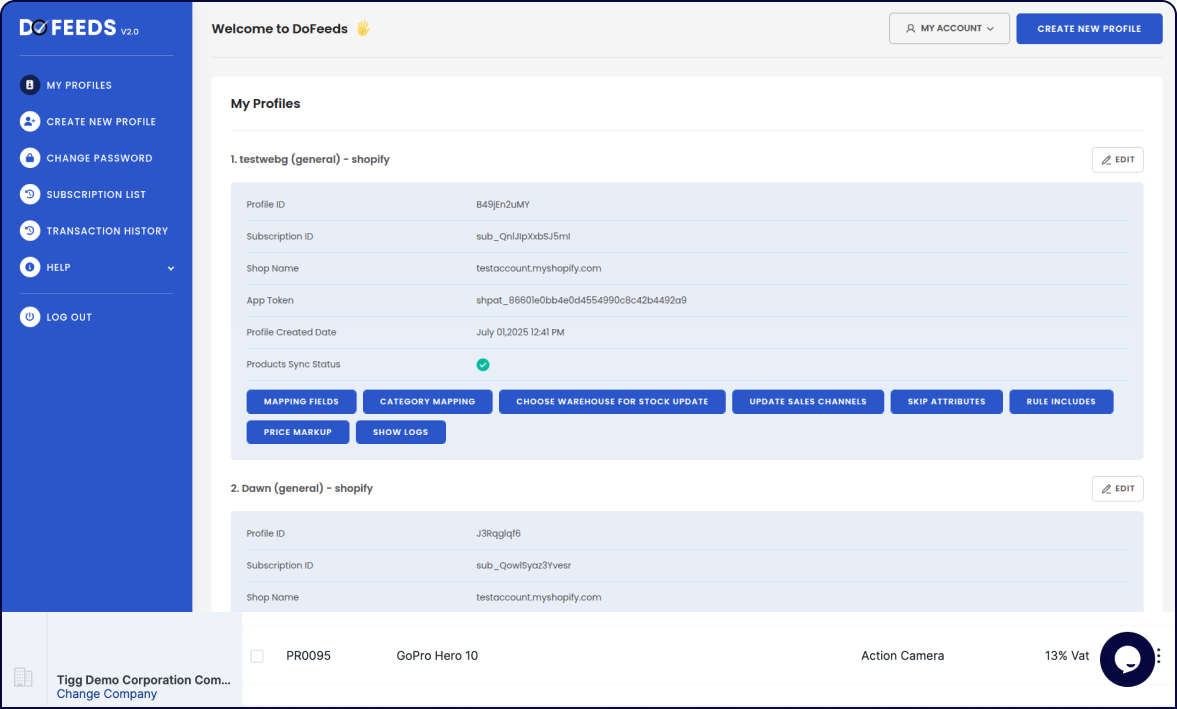Click the Help info icon
Screen dimensions: 1177x709
[29, 267]
